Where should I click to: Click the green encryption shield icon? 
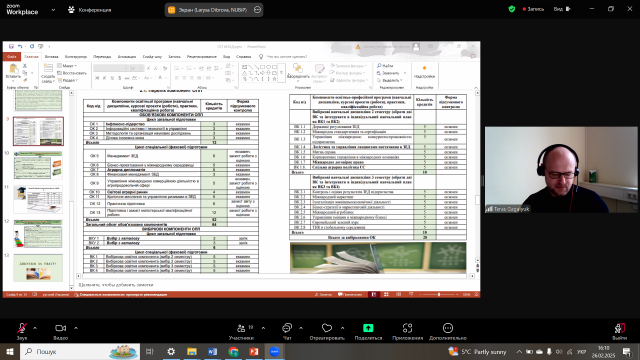511,9
